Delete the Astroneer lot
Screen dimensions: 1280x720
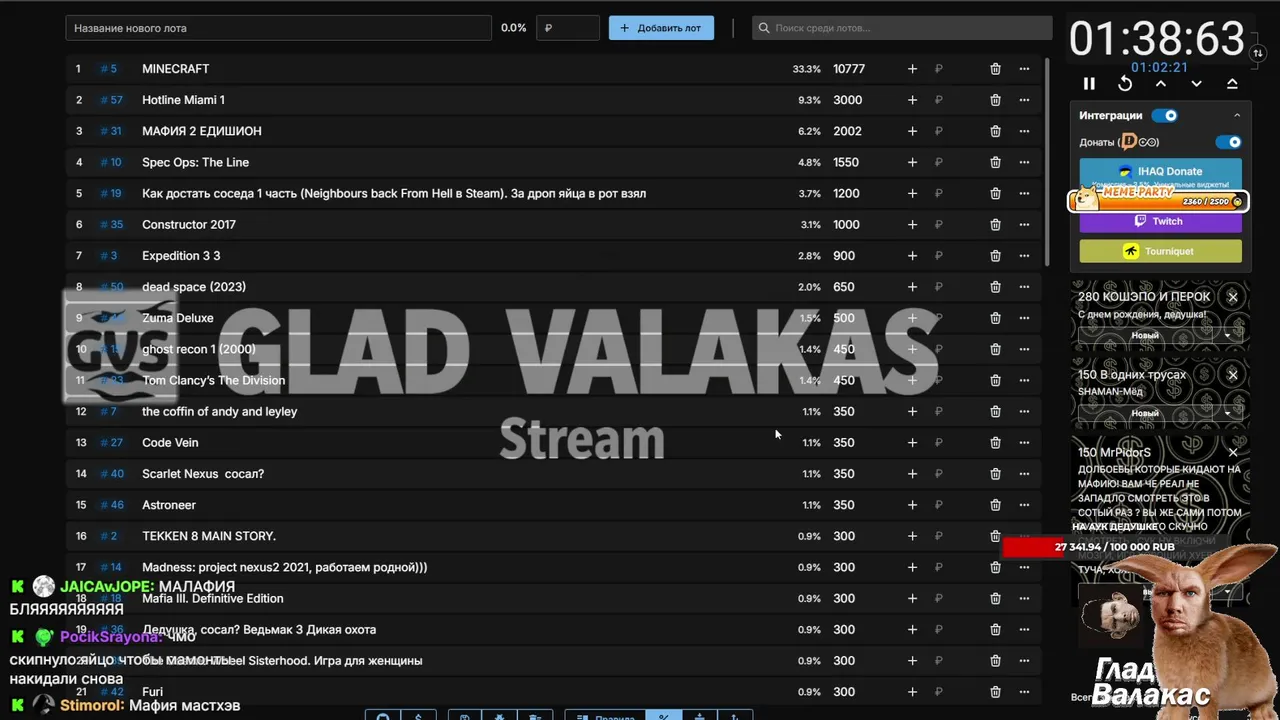(995, 505)
